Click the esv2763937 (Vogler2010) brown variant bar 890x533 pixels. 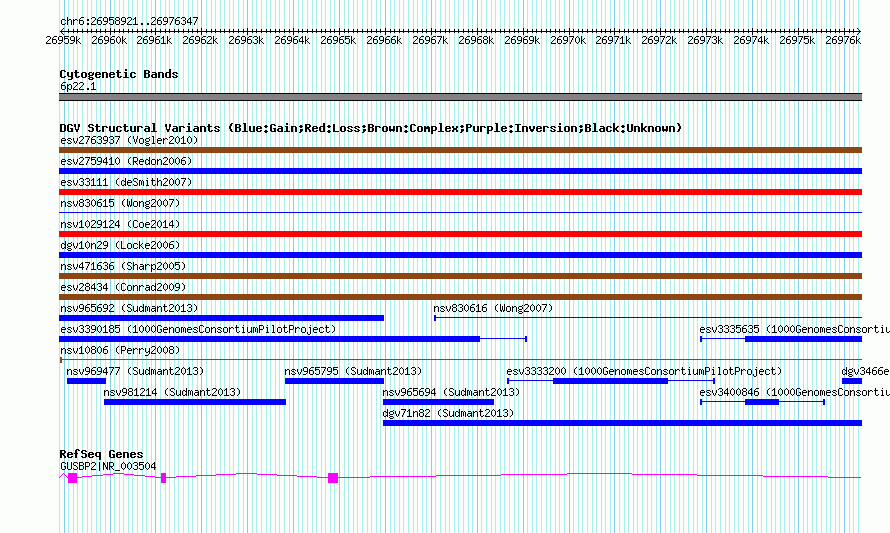pos(460,150)
